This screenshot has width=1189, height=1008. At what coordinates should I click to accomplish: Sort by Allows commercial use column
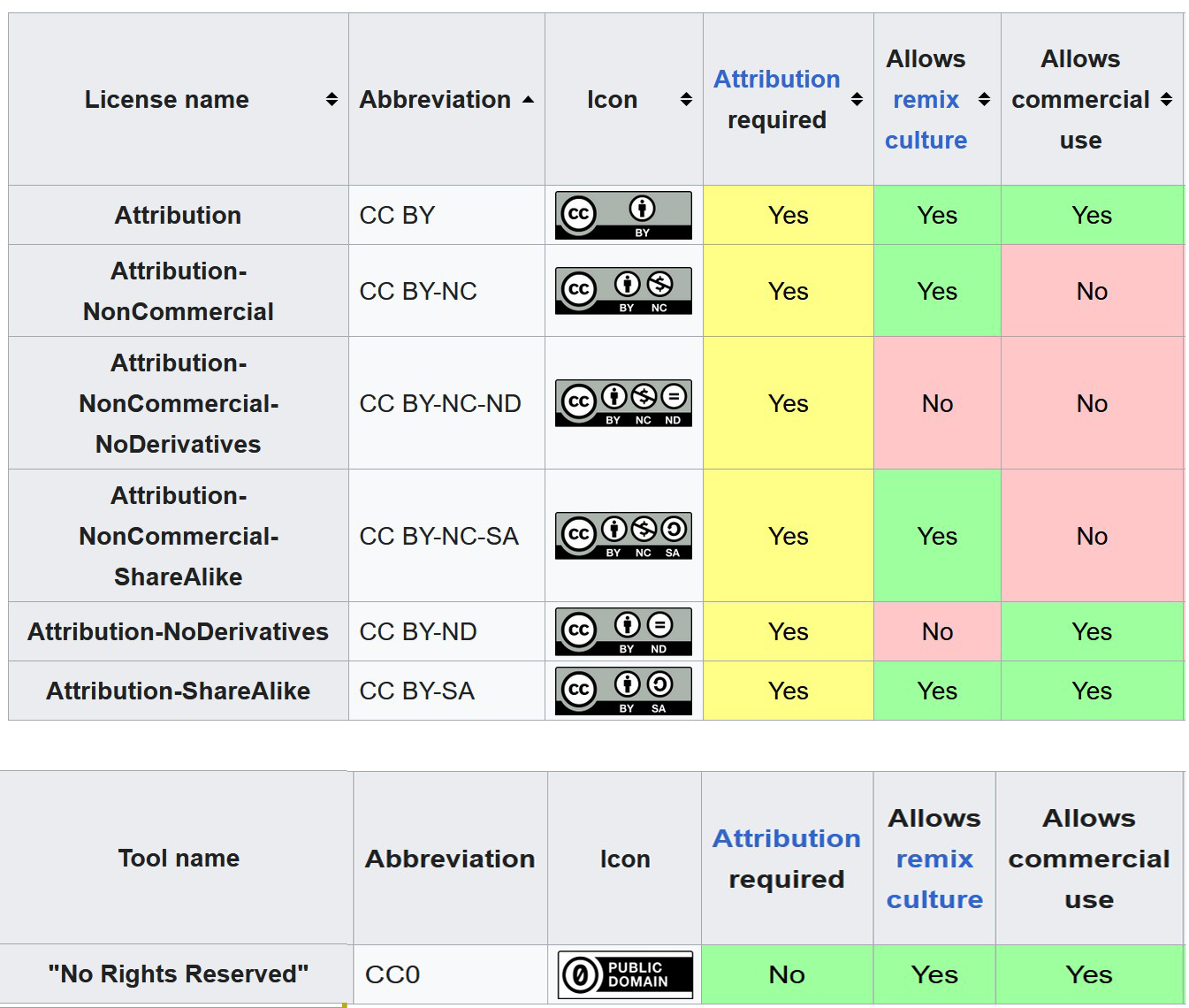[x=1166, y=99]
